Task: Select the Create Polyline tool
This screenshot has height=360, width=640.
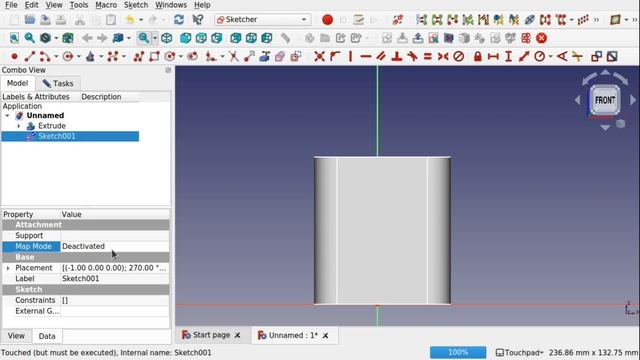Action: pyautogui.click(x=139, y=56)
